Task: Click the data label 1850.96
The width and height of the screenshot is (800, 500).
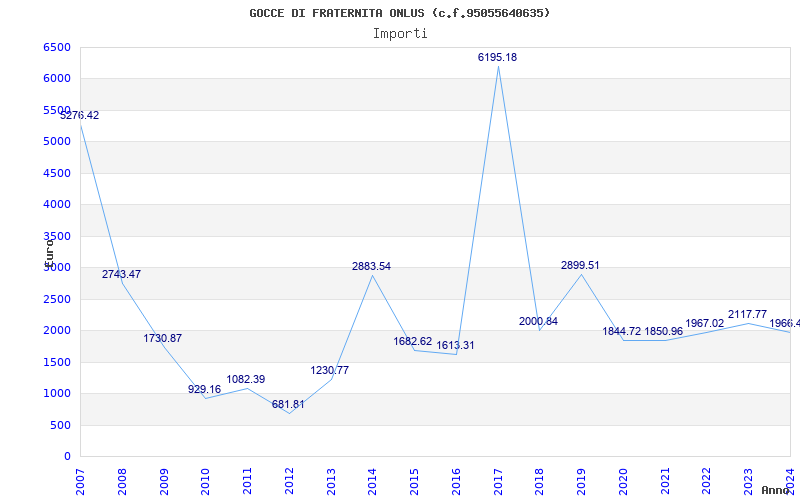Action: pyautogui.click(x=663, y=332)
